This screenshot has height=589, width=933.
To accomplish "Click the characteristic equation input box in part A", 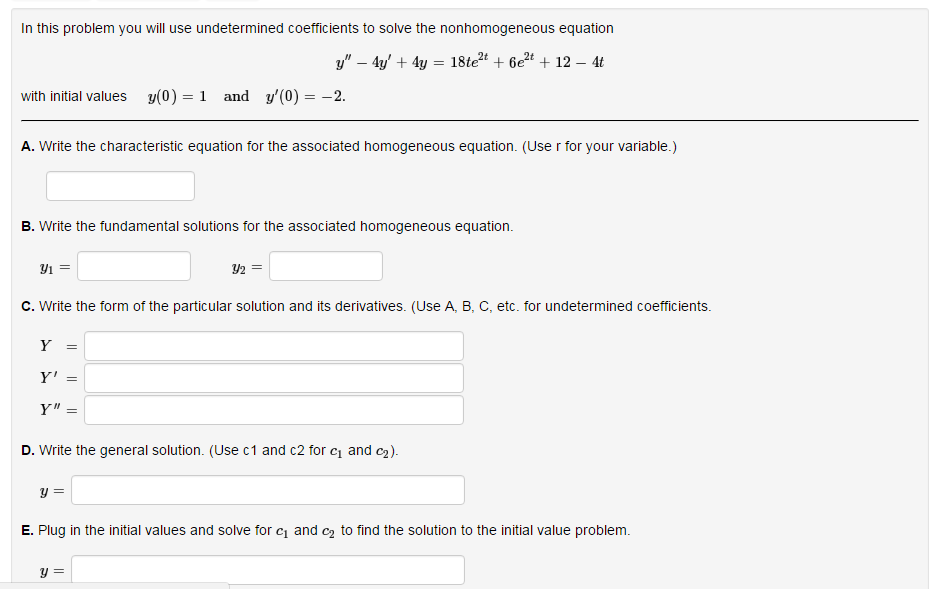I will pyautogui.click(x=120, y=185).
